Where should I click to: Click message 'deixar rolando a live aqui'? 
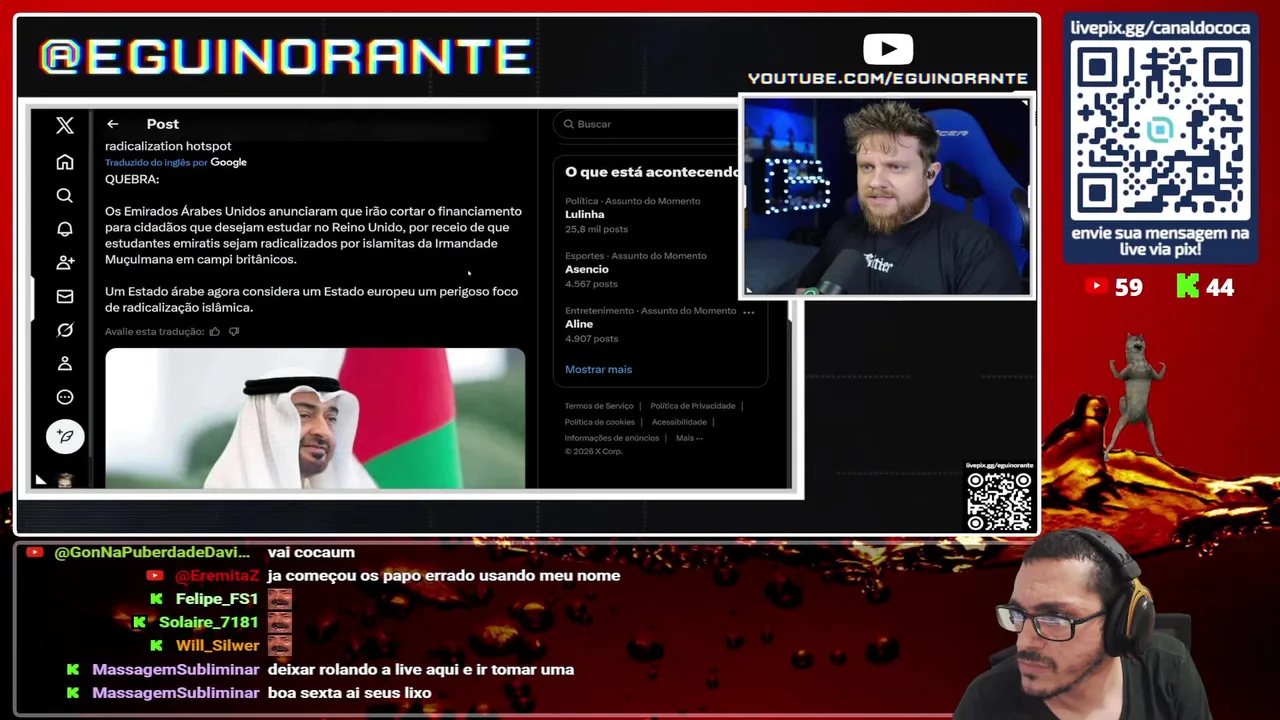coord(421,669)
